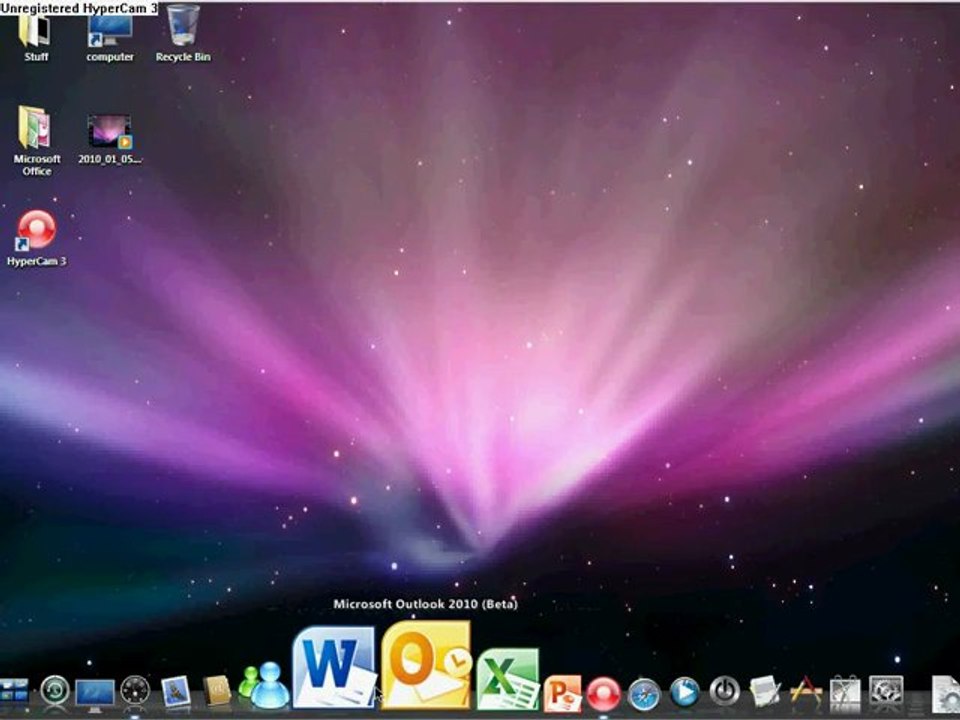Click the power button dock icon
This screenshot has width=960, height=720.
724,691
